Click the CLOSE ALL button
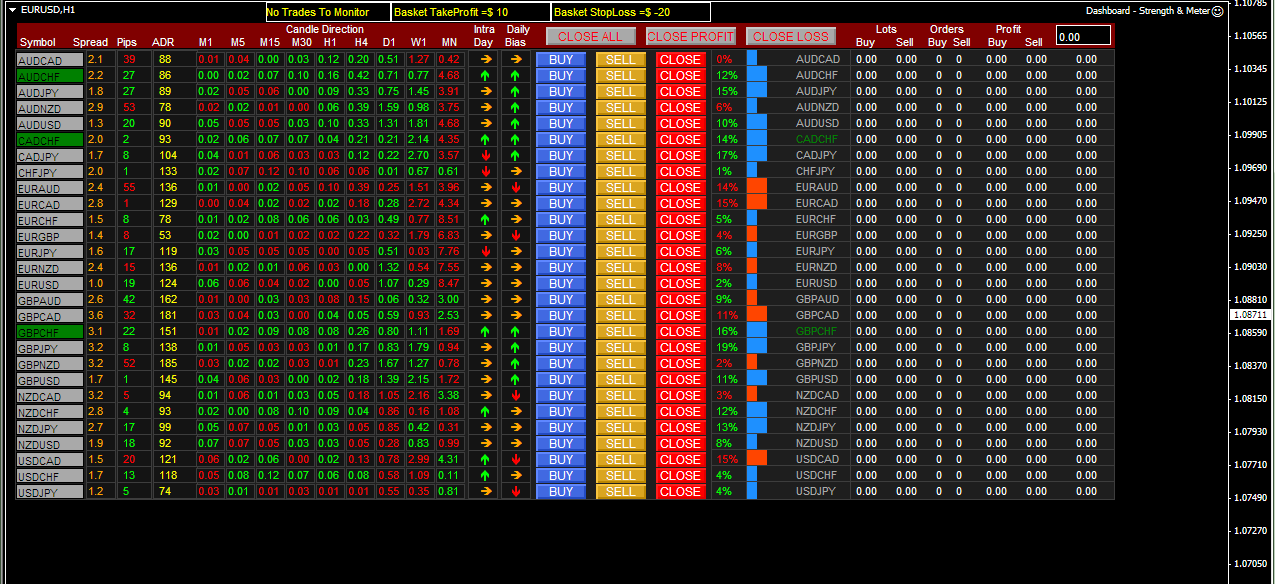Screen dimensions: 1275x584 pyautogui.click(x=590, y=36)
